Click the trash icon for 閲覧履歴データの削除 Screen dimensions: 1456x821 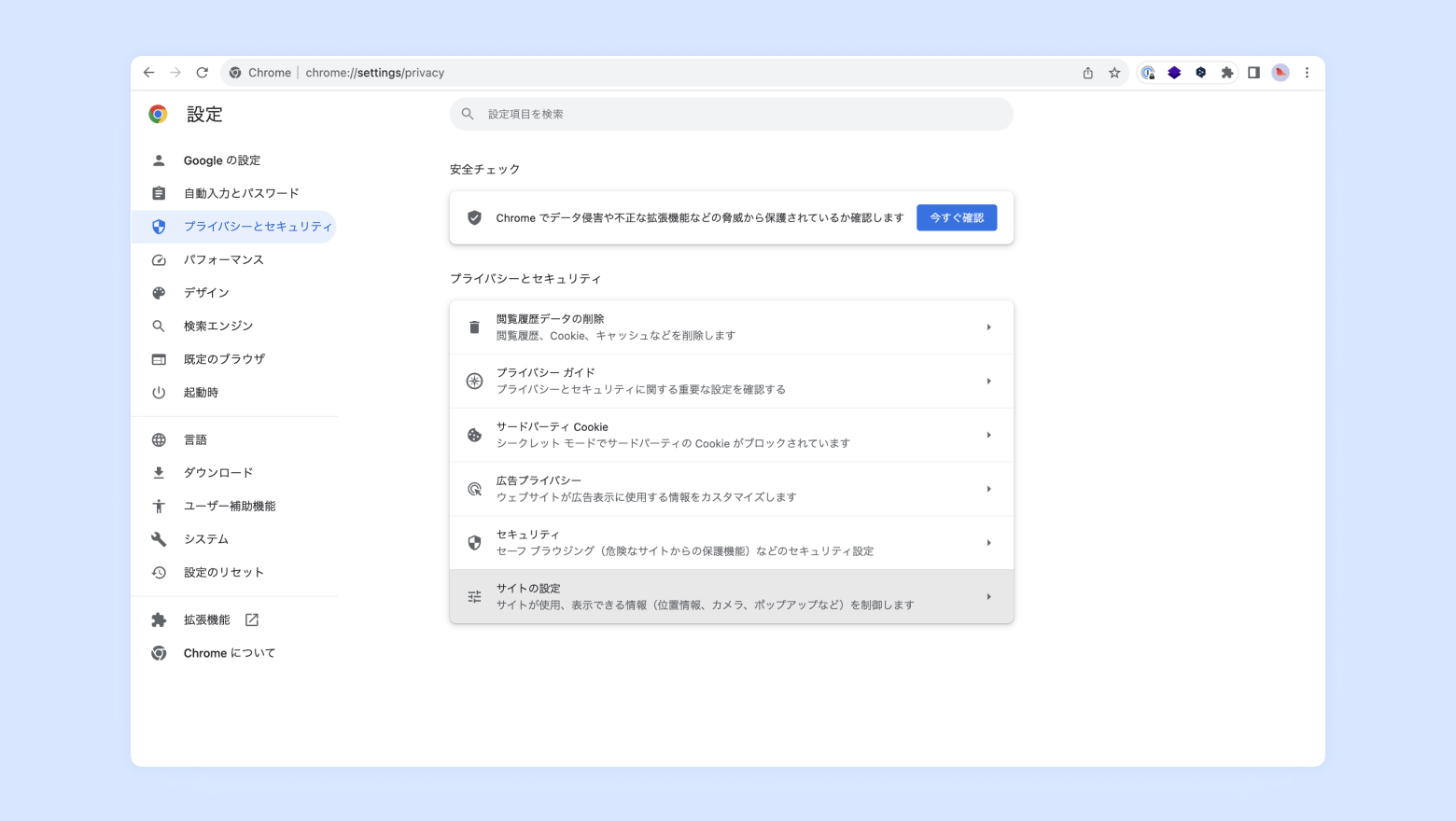pos(474,327)
